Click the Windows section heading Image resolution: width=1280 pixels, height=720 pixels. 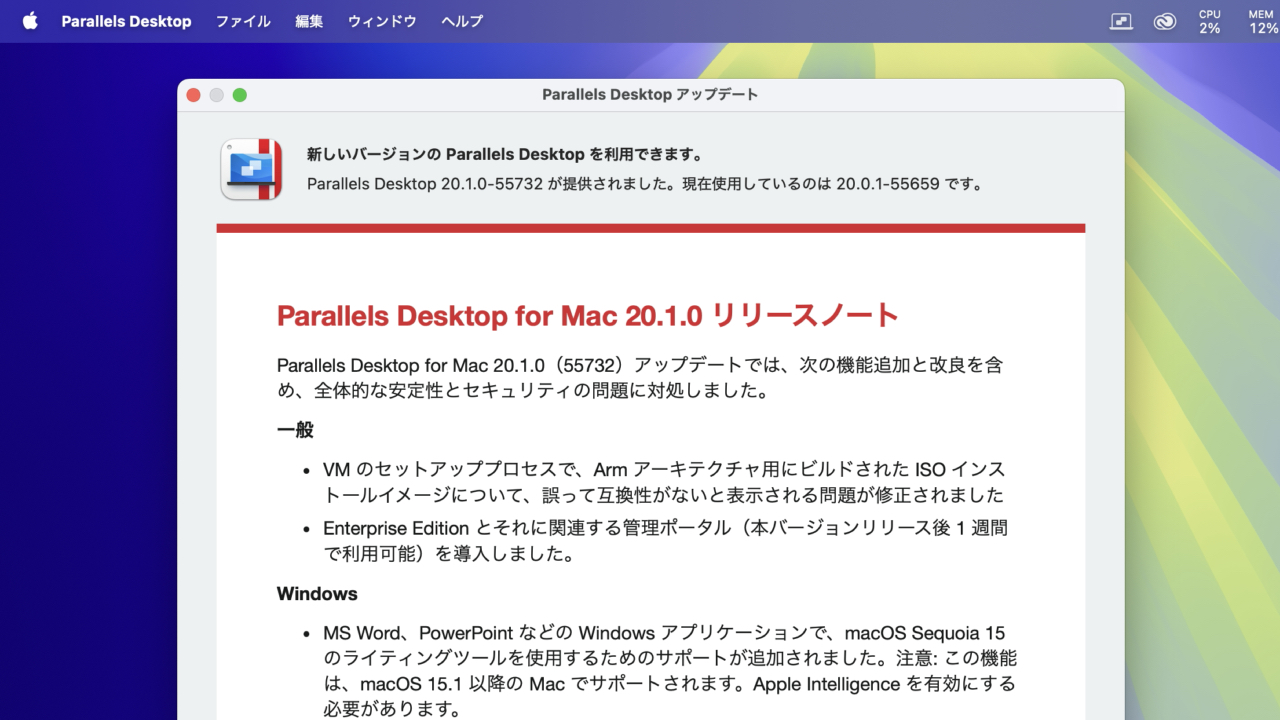coord(317,594)
